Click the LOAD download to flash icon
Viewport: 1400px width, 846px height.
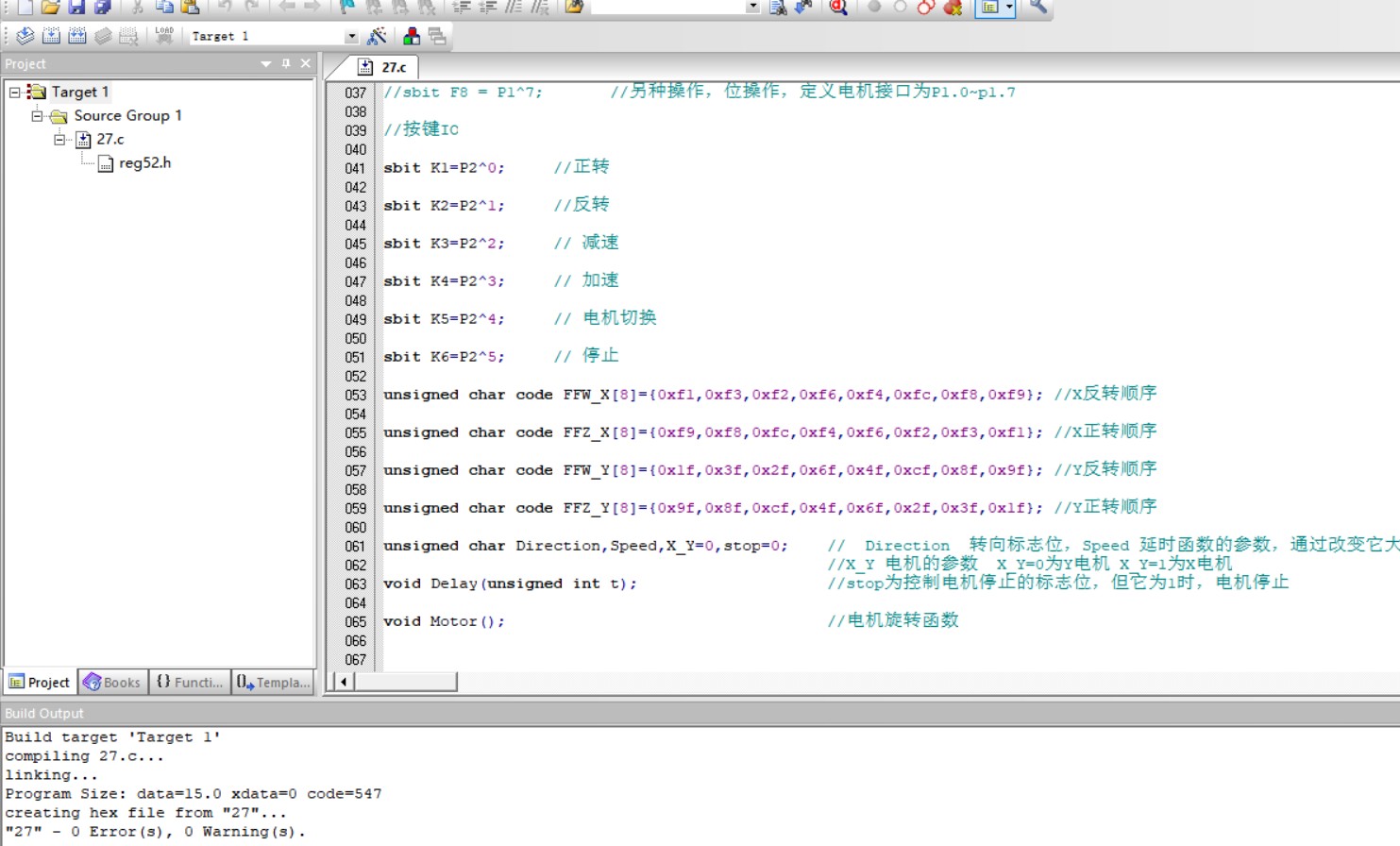point(164,36)
